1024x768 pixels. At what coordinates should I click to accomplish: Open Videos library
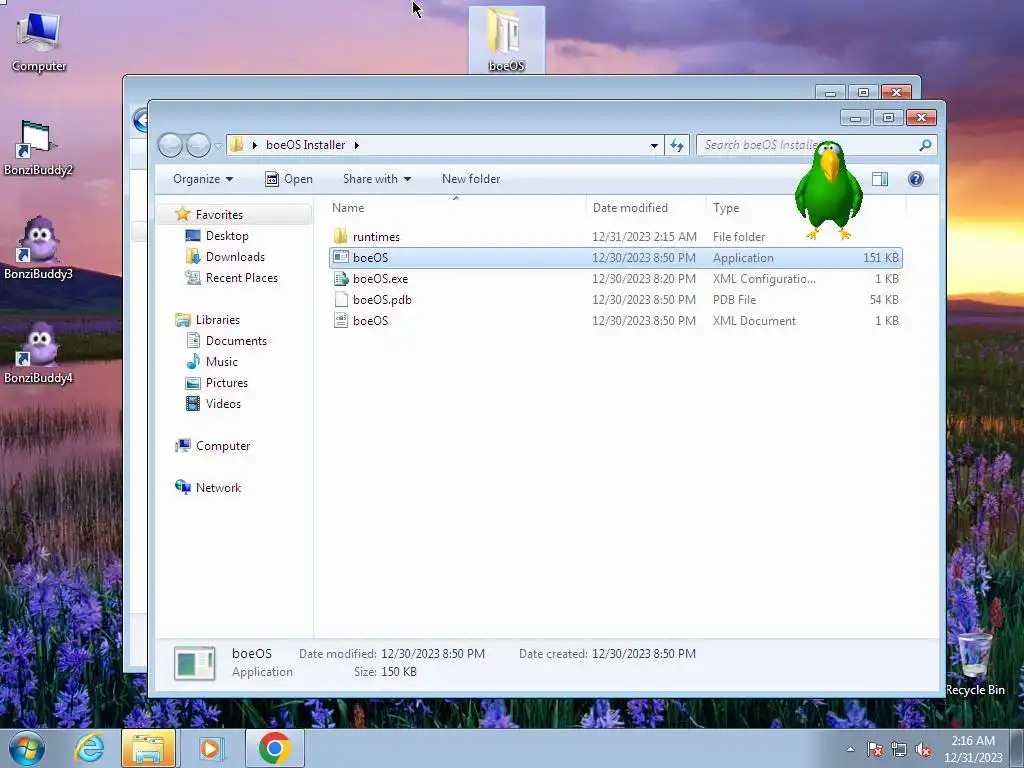pyautogui.click(x=223, y=404)
